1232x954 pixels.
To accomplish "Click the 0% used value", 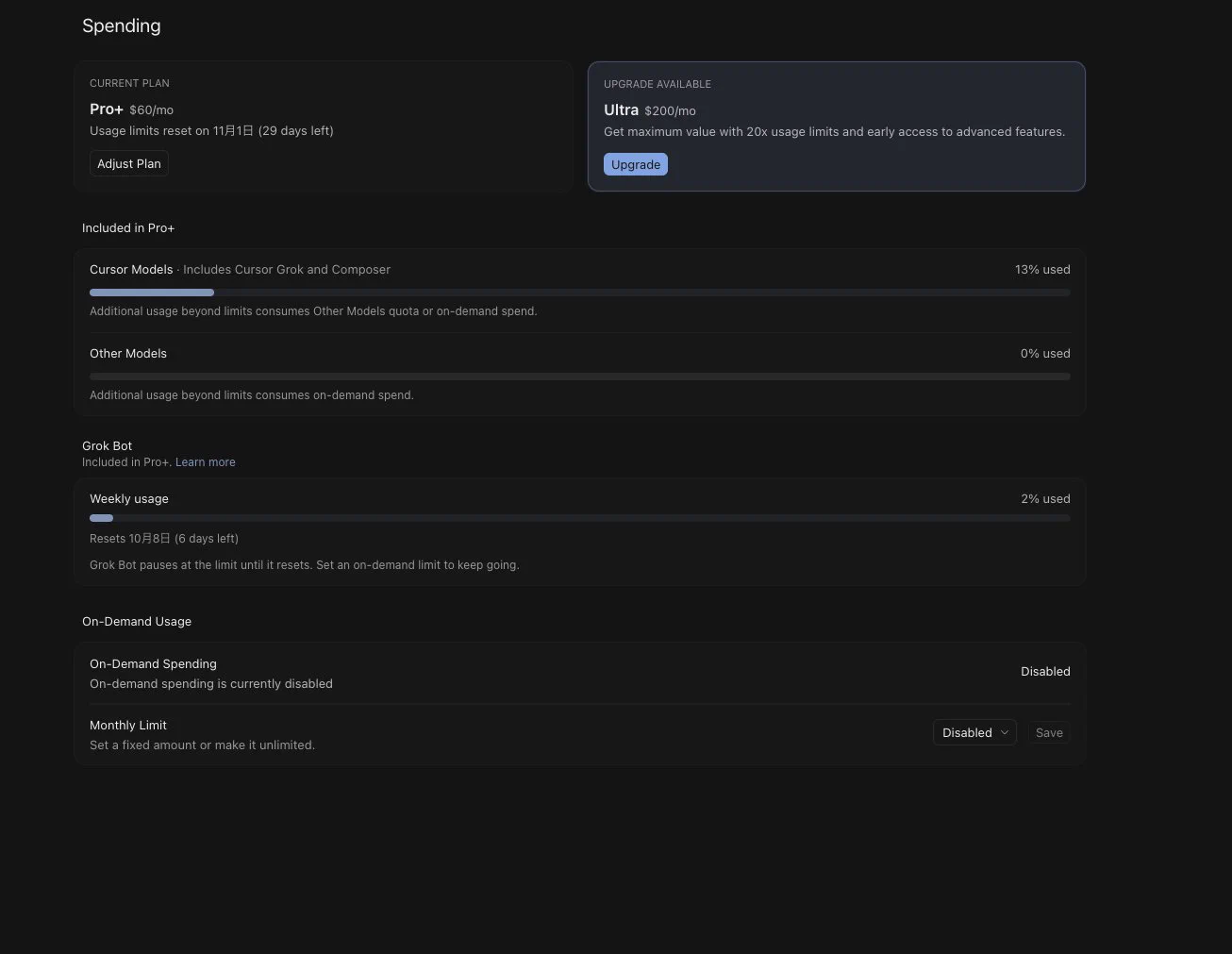I will [x=1045, y=354].
